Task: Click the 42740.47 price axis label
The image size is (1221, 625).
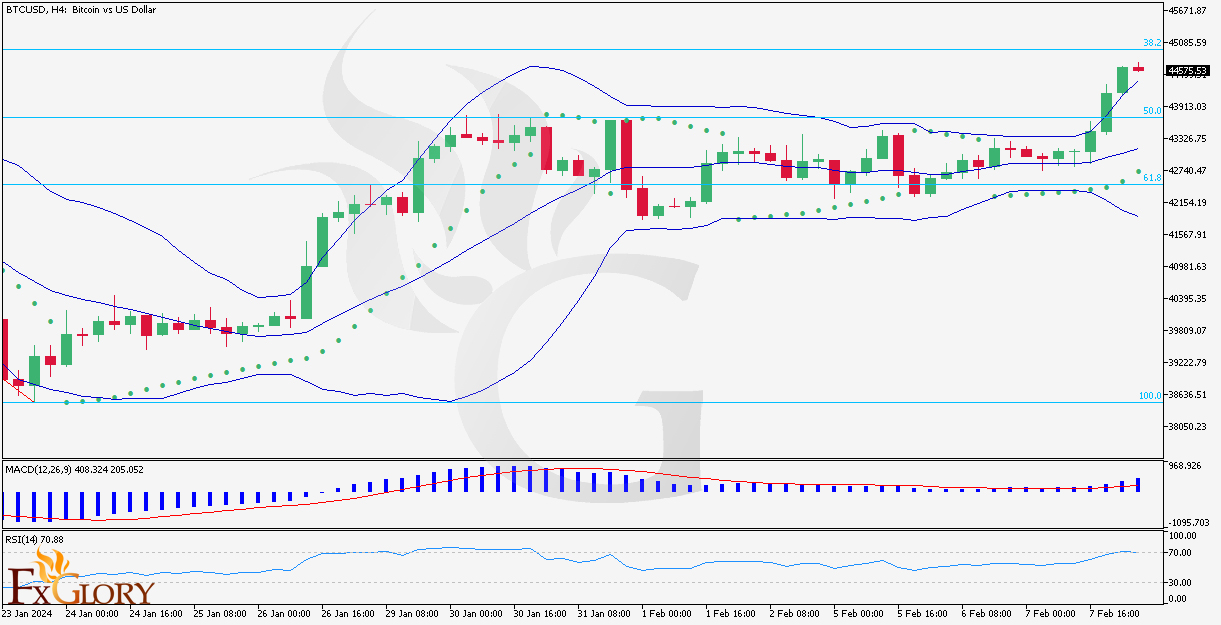Action: click(1187, 171)
